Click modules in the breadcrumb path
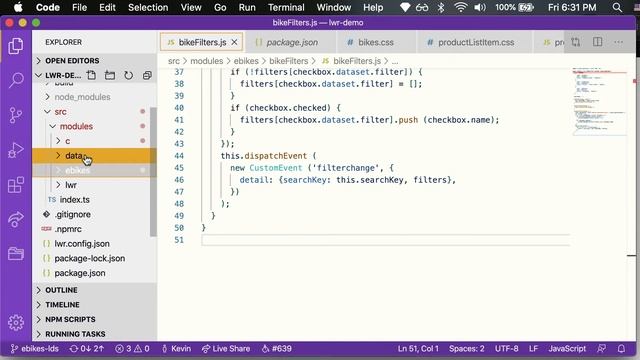The width and height of the screenshot is (640, 360). tap(207, 61)
